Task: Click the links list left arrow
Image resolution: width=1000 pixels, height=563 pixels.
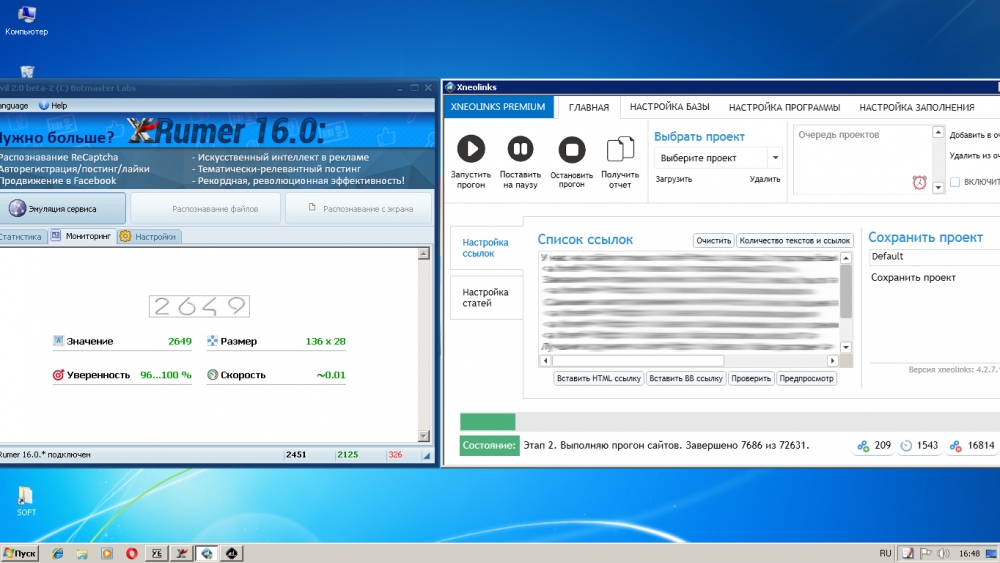Action: pyautogui.click(x=545, y=361)
